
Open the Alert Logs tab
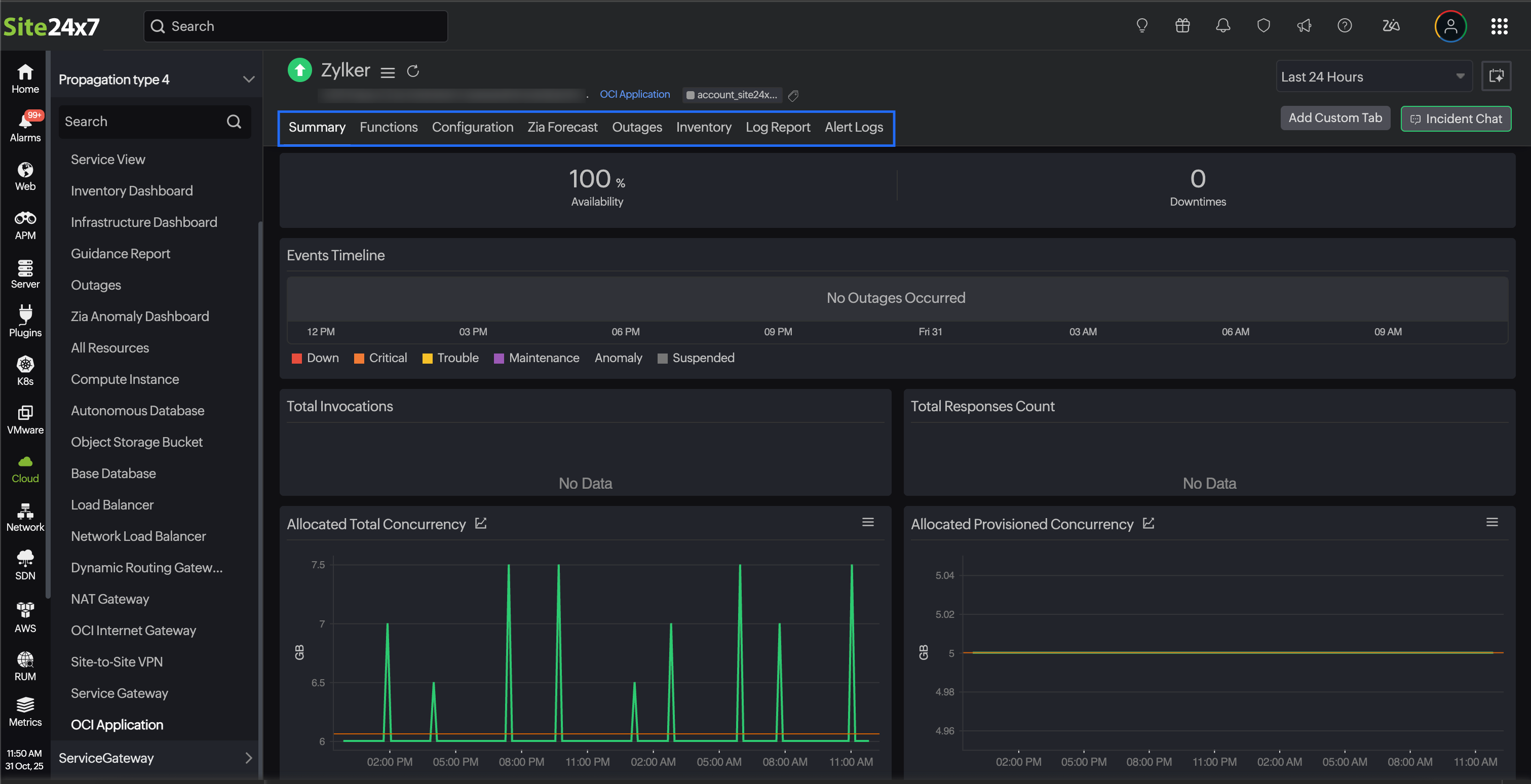click(x=854, y=127)
